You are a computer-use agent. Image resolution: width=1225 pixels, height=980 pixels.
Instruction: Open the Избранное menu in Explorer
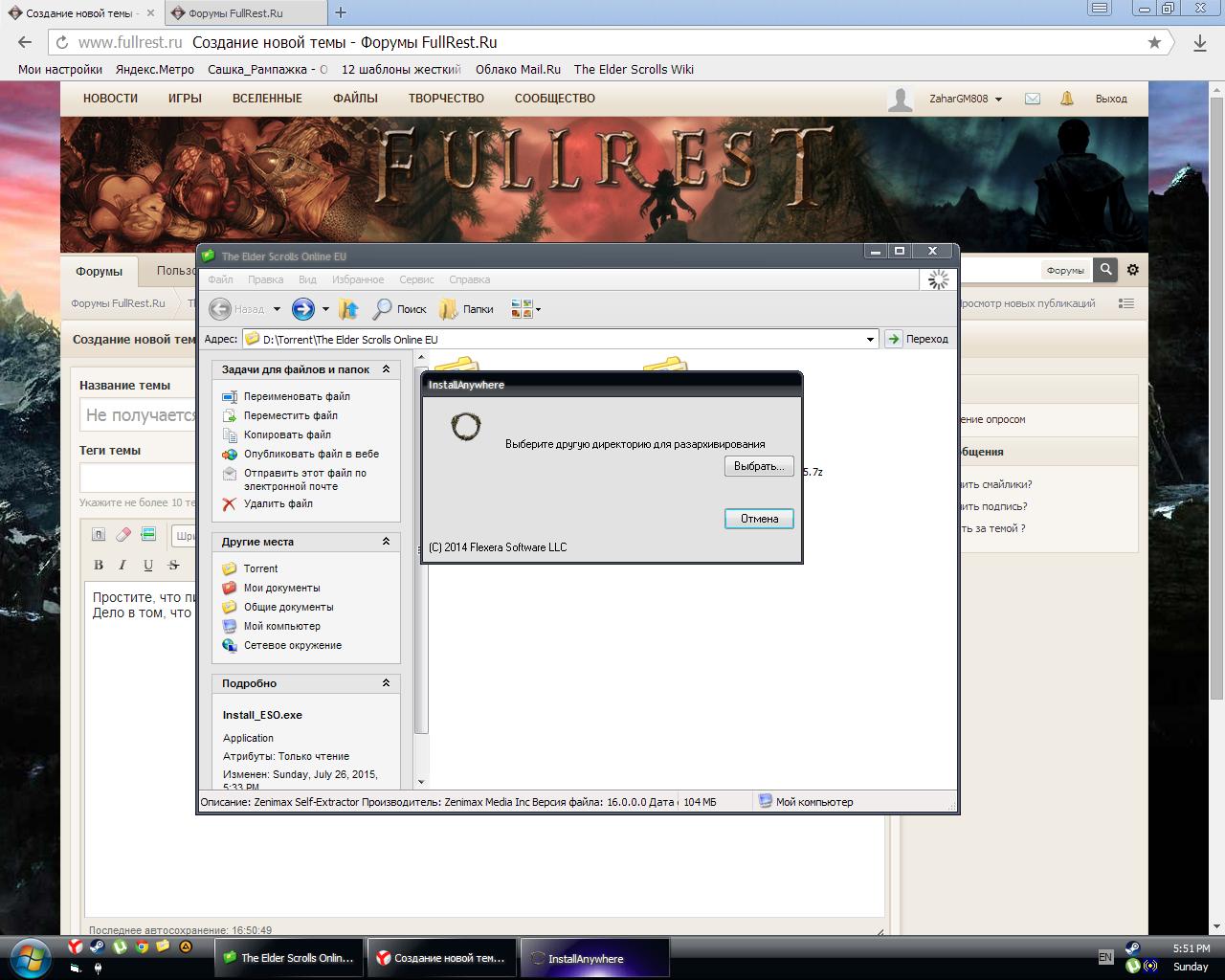point(358,279)
